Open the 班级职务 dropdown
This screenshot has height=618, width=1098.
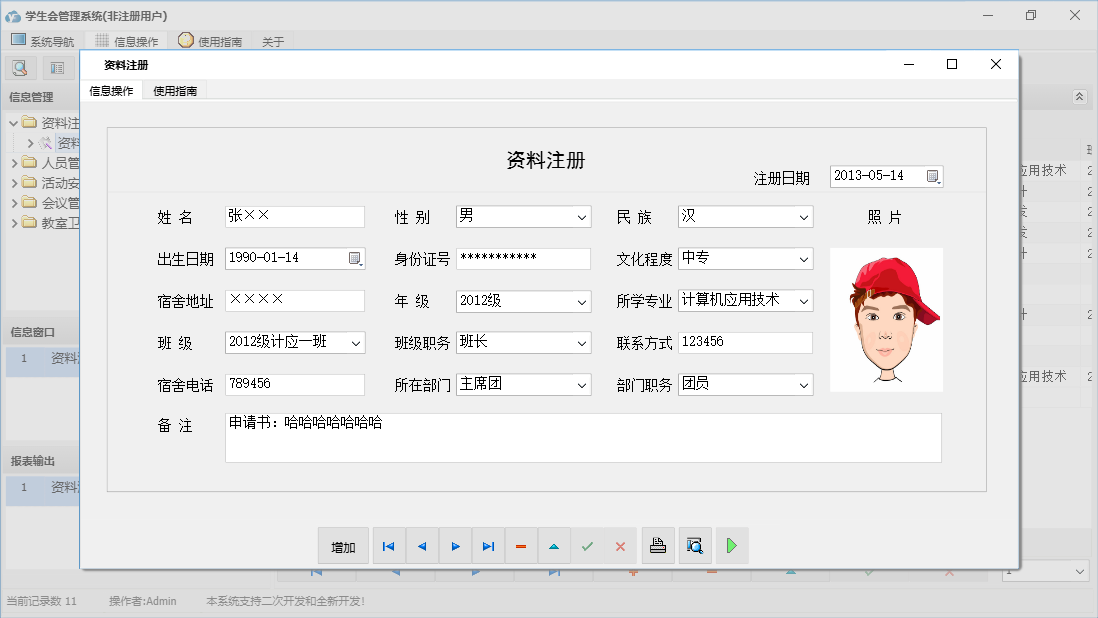[x=582, y=343]
